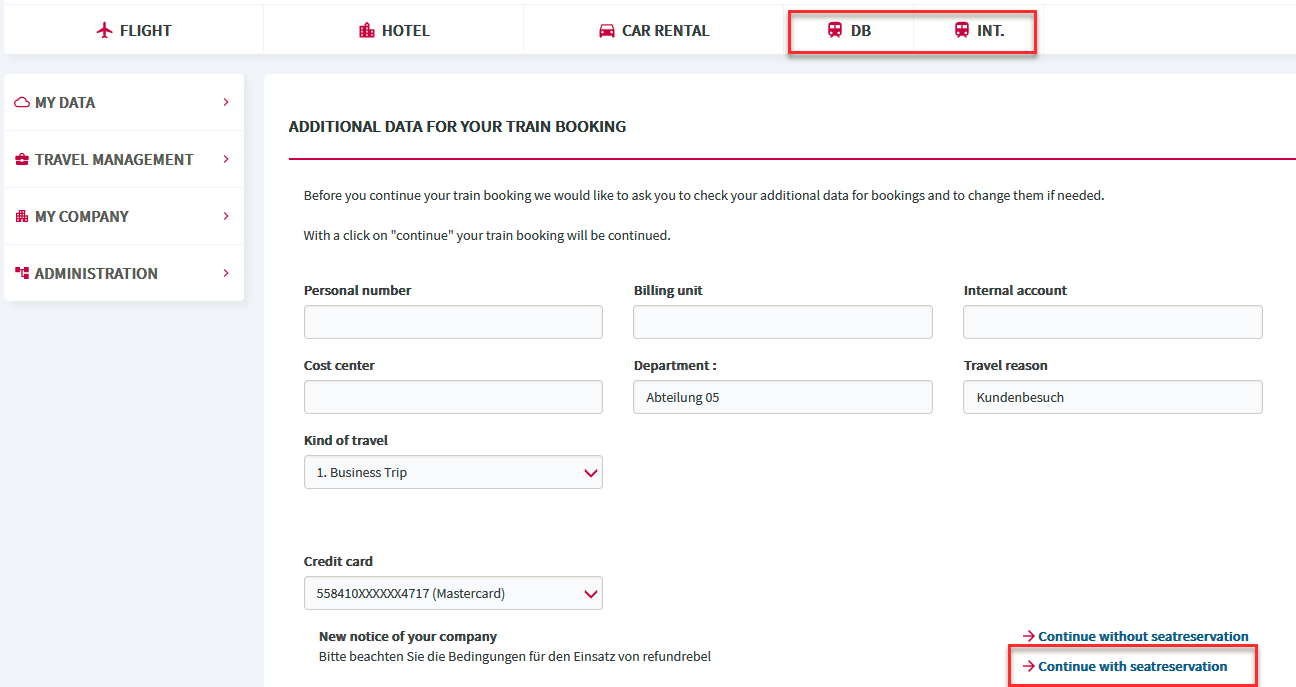
Task: Click the Department field with Abteilung 05
Action: tap(783, 397)
